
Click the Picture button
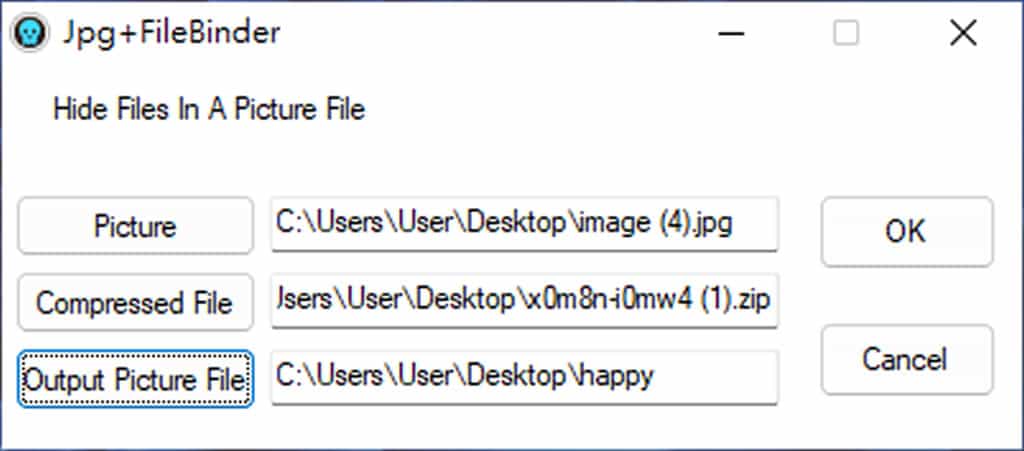(x=135, y=225)
